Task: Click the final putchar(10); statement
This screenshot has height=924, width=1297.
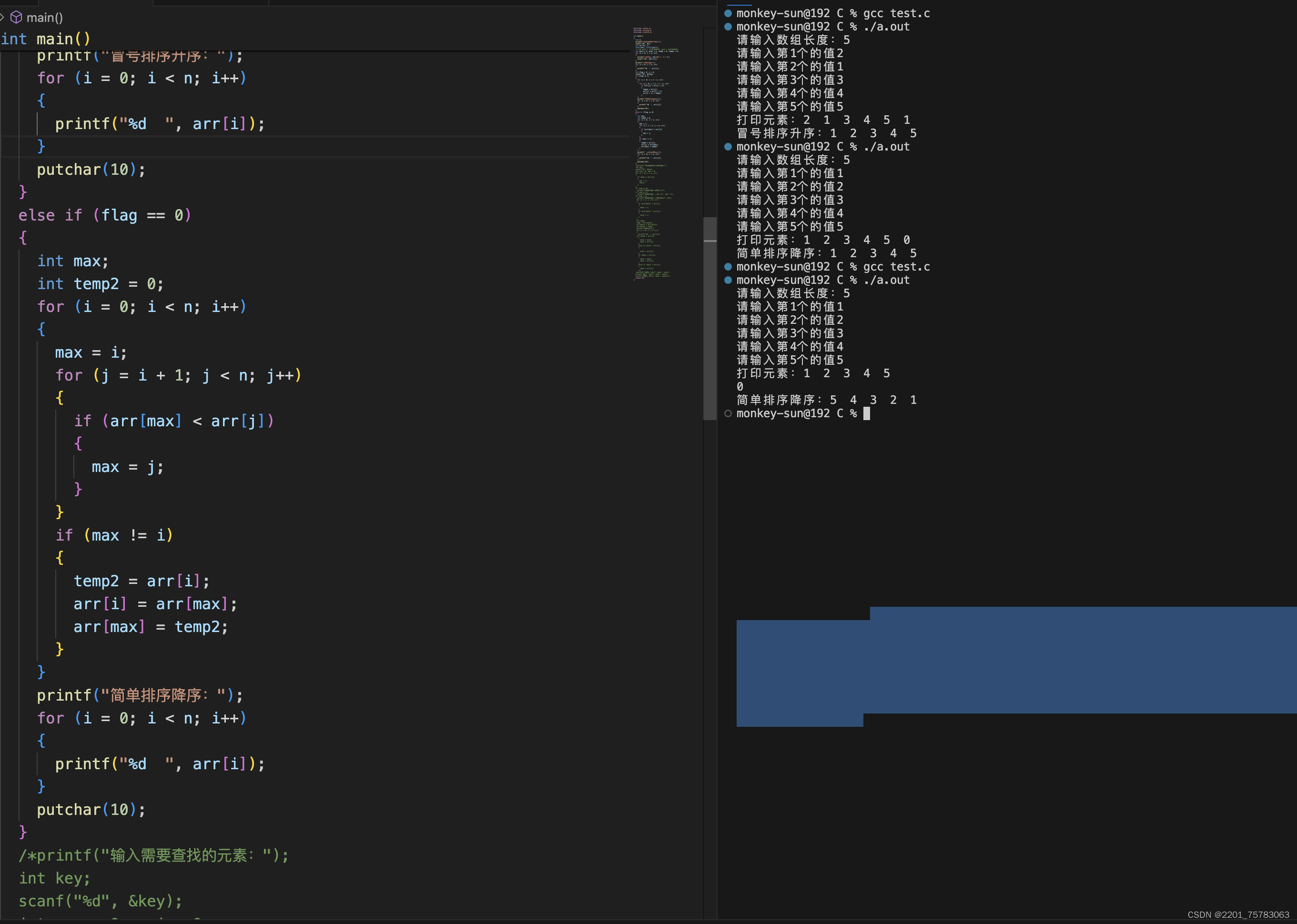Action: tap(91, 810)
